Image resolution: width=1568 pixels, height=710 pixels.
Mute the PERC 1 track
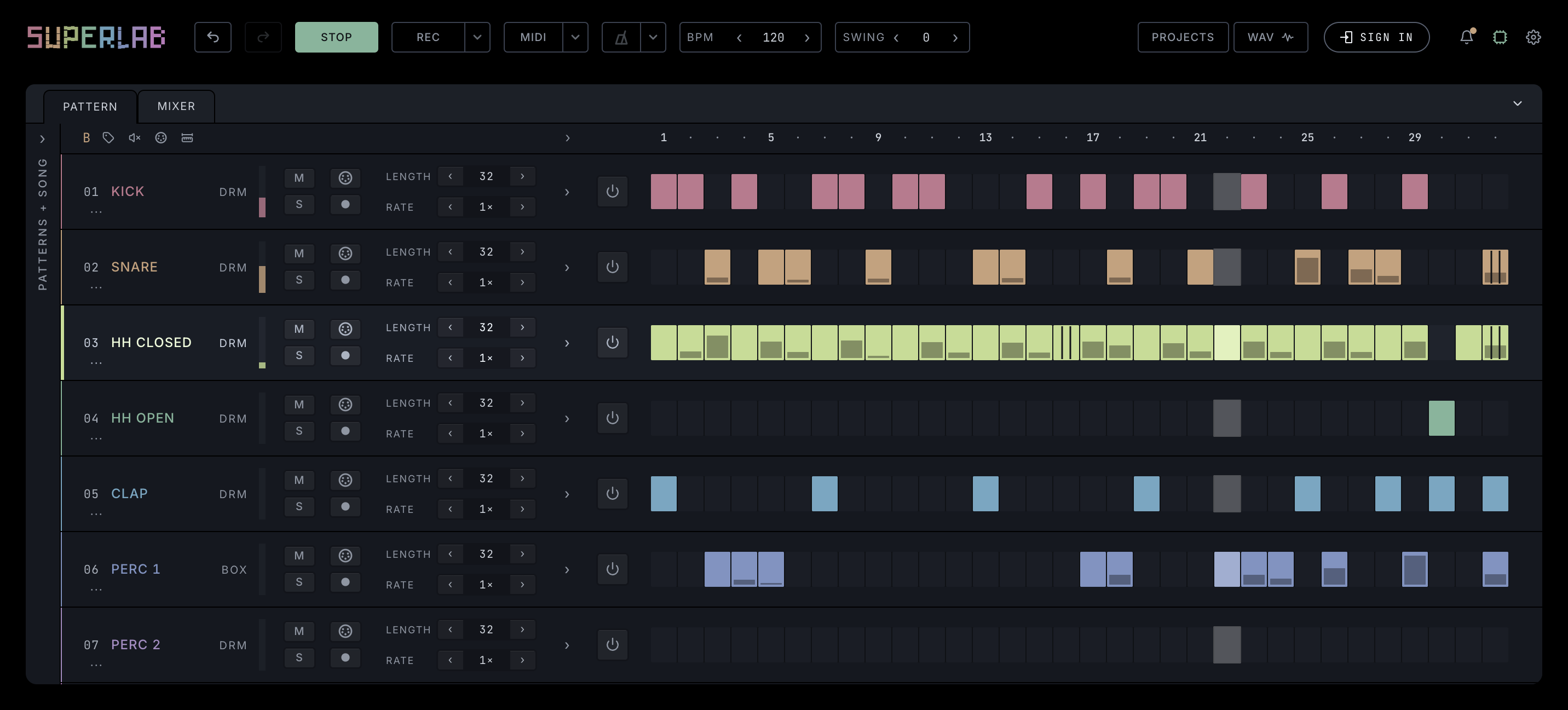(x=299, y=556)
